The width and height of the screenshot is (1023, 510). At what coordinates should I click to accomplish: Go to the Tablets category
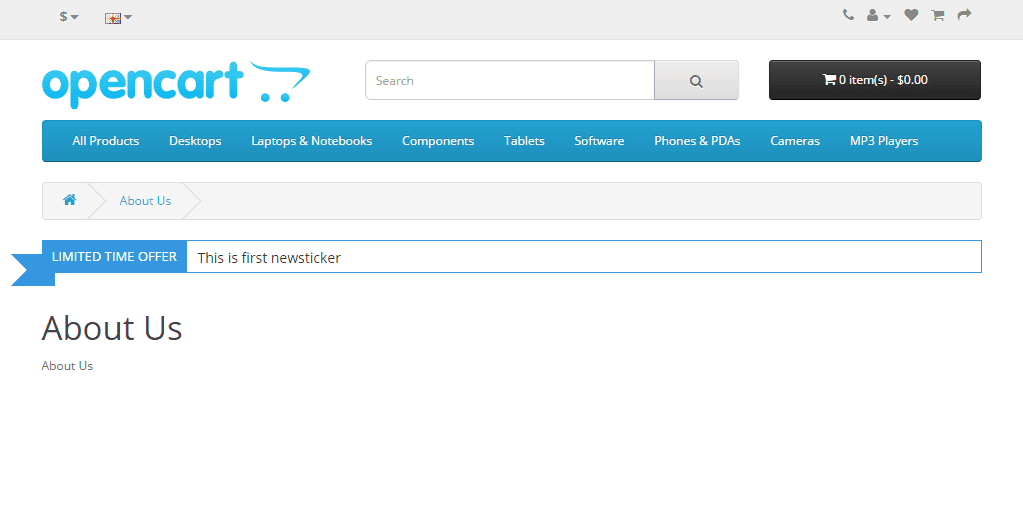[524, 141]
